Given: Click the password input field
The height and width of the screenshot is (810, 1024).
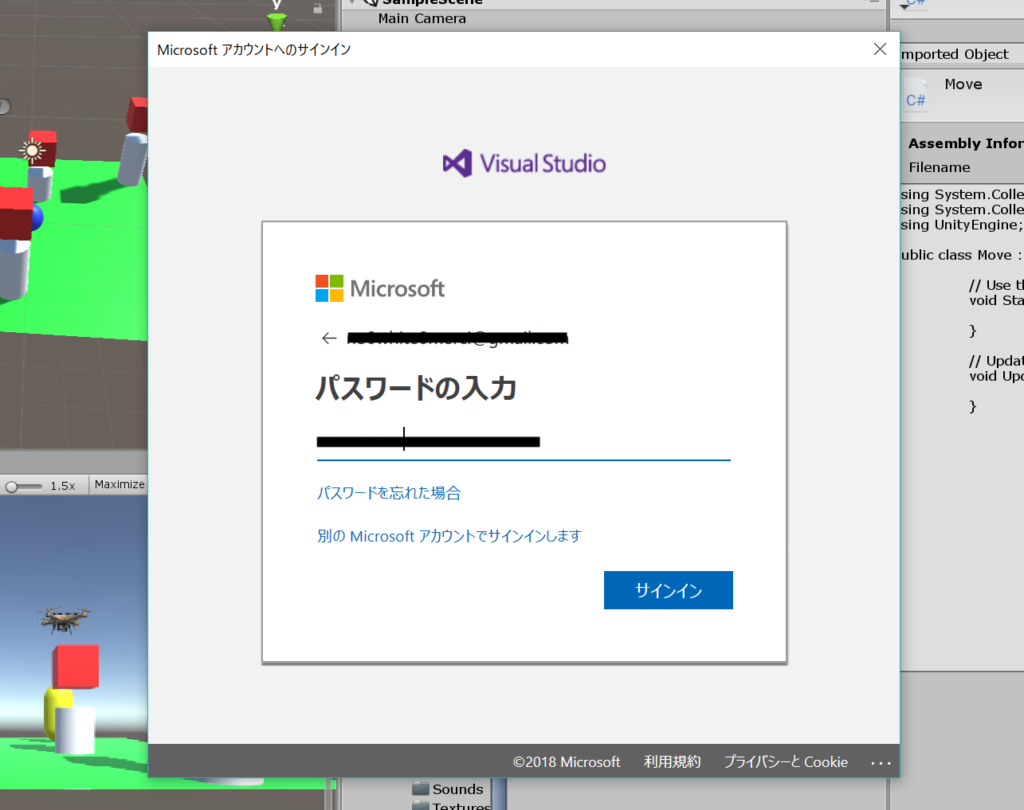Looking at the screenshot, I should (523, 441).
